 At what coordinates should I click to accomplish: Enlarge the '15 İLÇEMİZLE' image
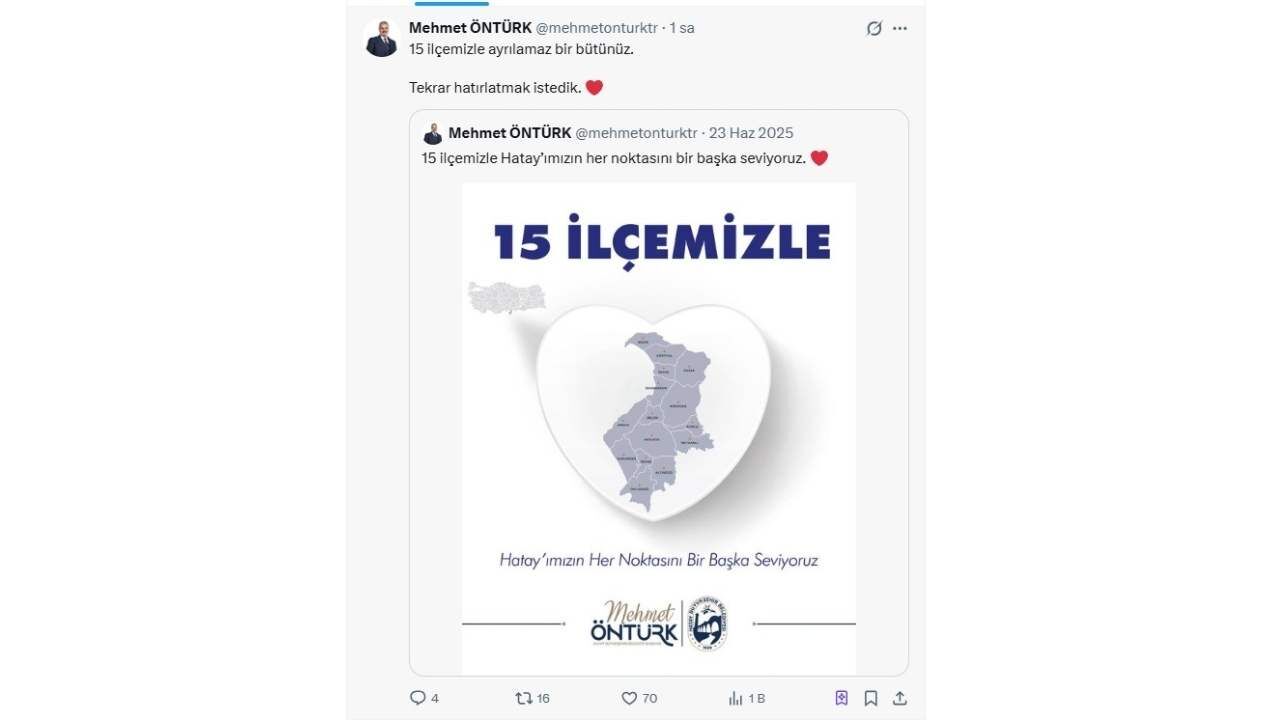coord(659,428)
